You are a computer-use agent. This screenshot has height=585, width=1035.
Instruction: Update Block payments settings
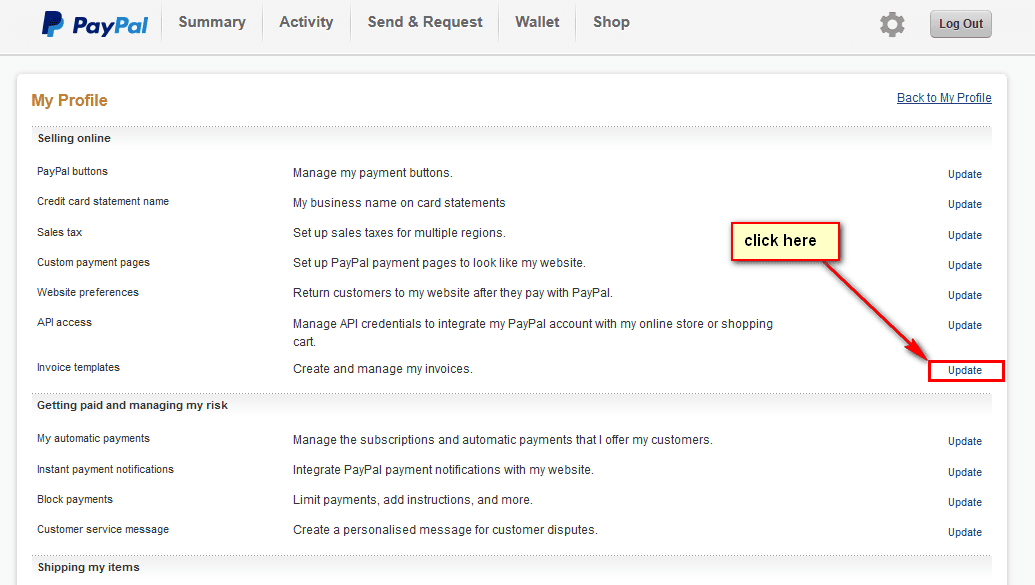(965, 502)
